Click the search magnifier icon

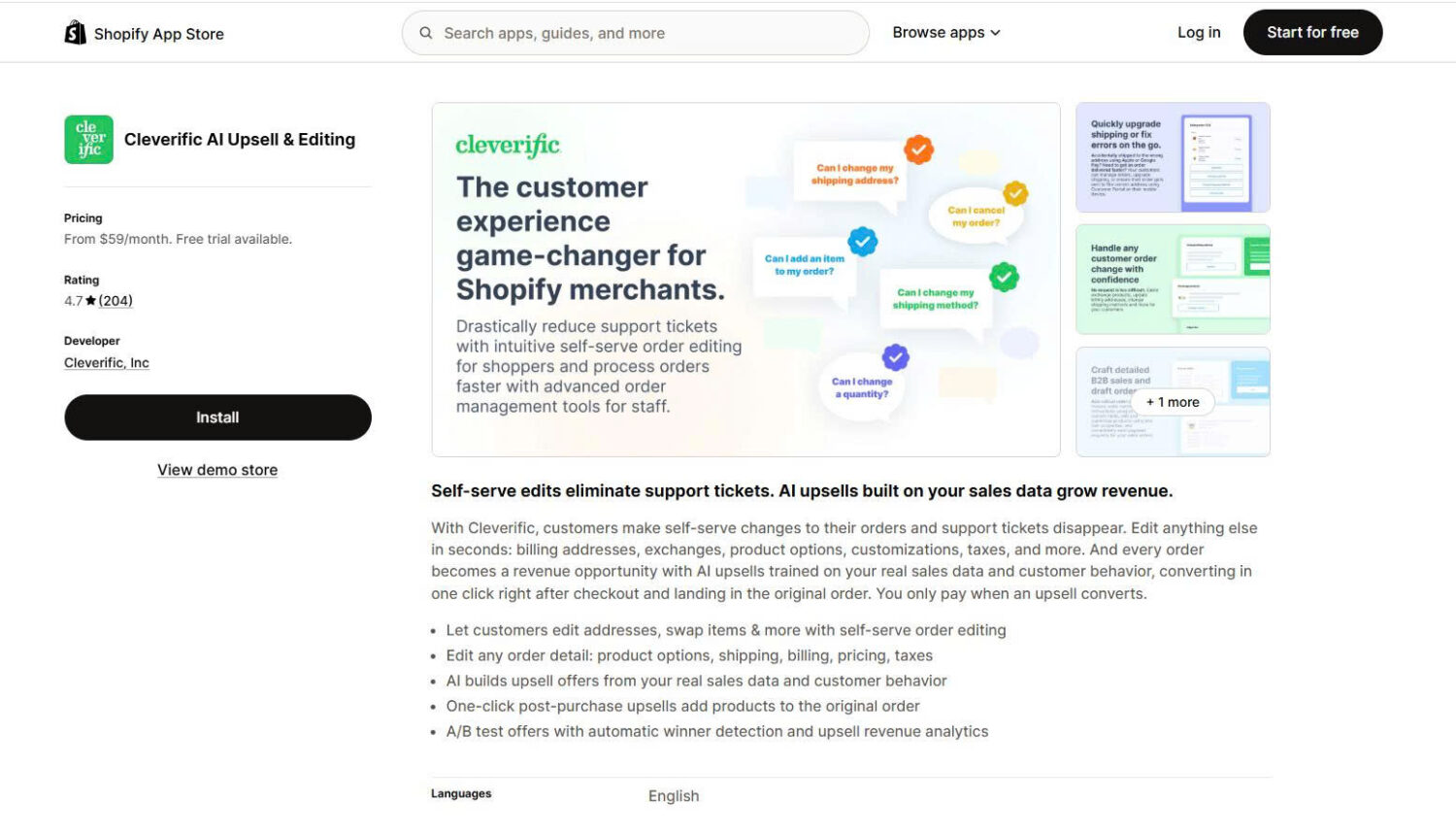tap(425, 33)
